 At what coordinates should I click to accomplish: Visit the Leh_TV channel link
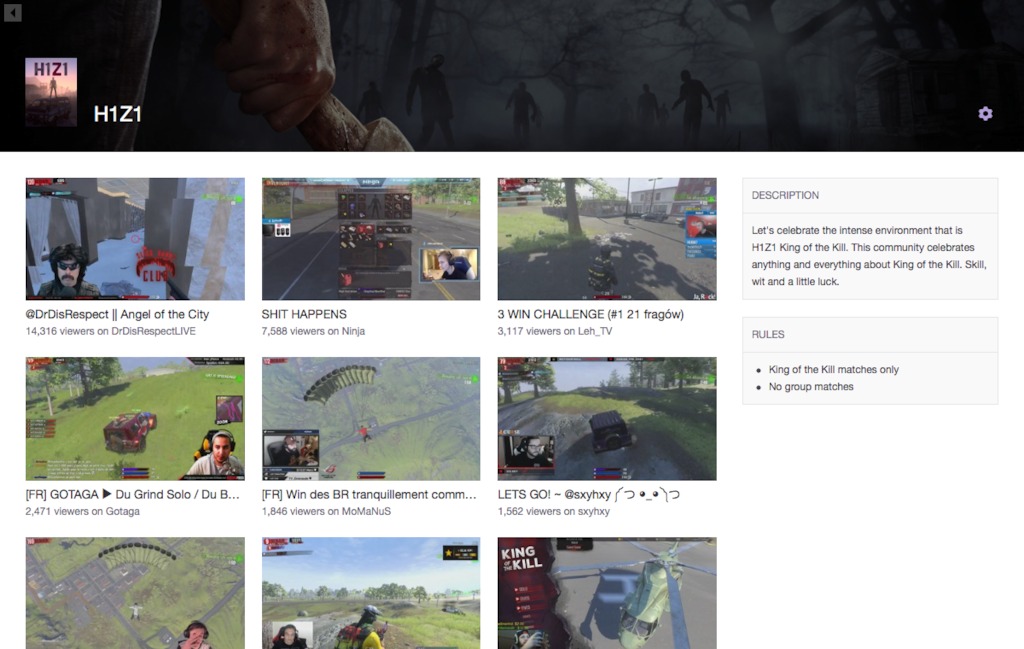(x=595, y=331)
